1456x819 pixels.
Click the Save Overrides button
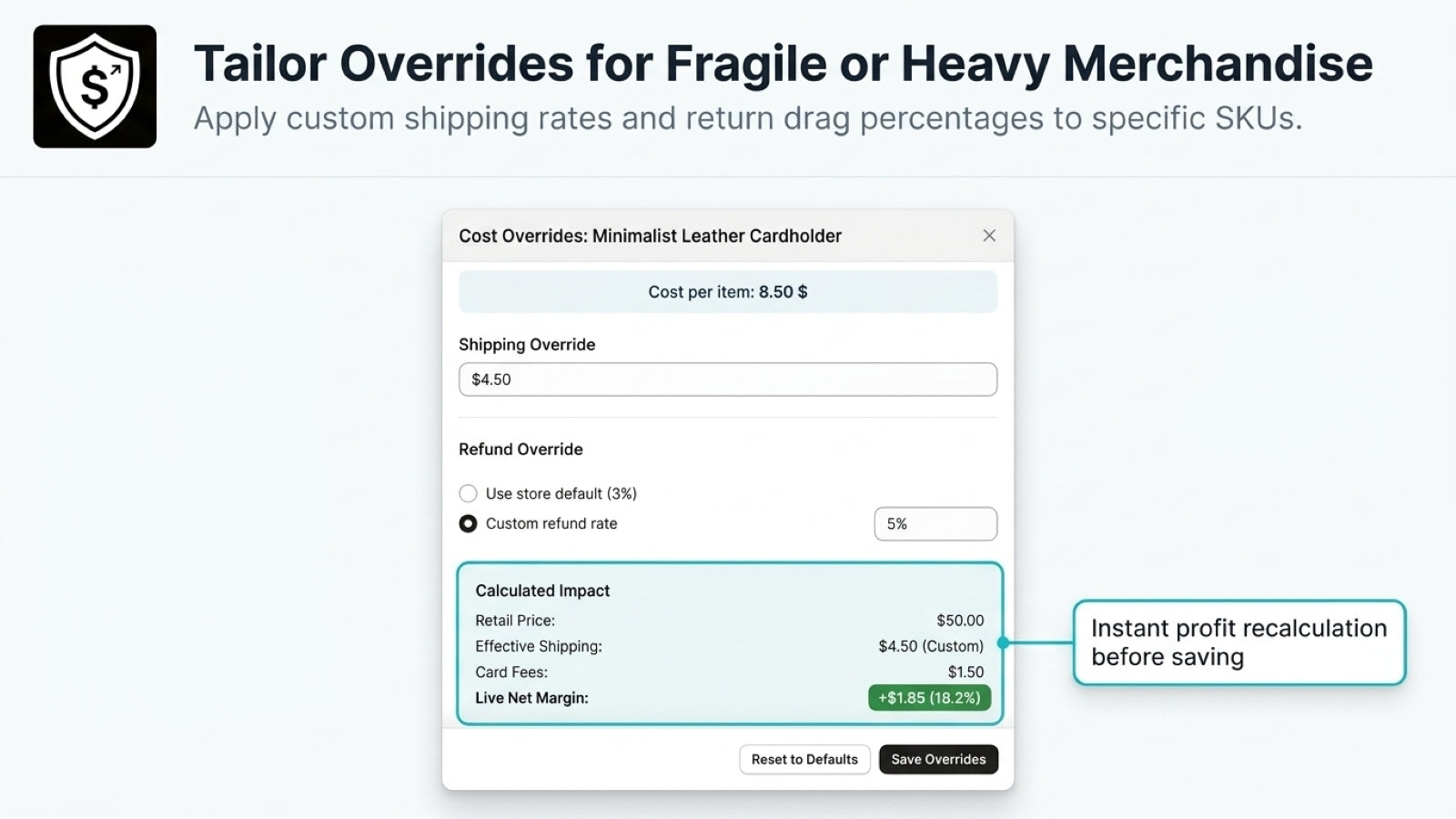(x=938, y=759)
